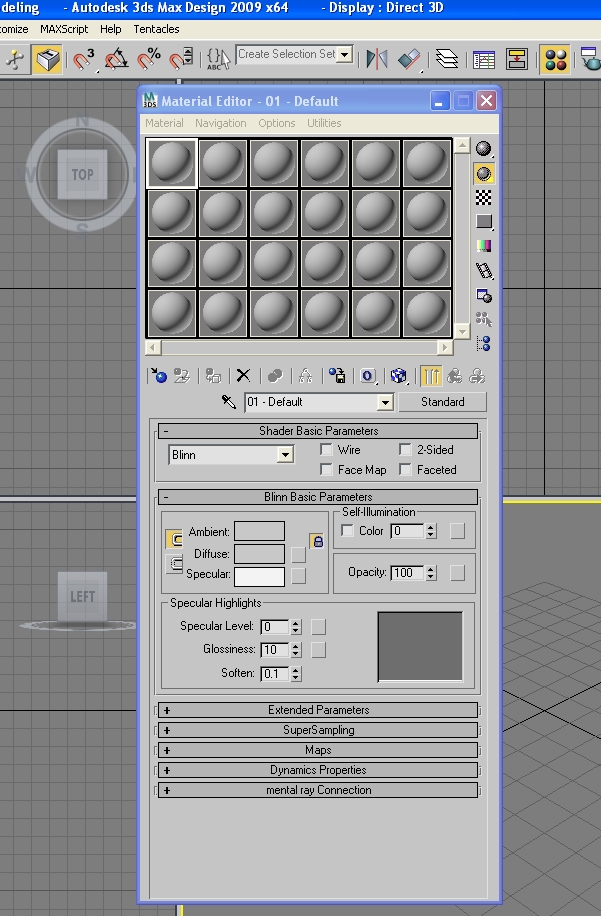Open the Tentacles menu

coord(157,29)
